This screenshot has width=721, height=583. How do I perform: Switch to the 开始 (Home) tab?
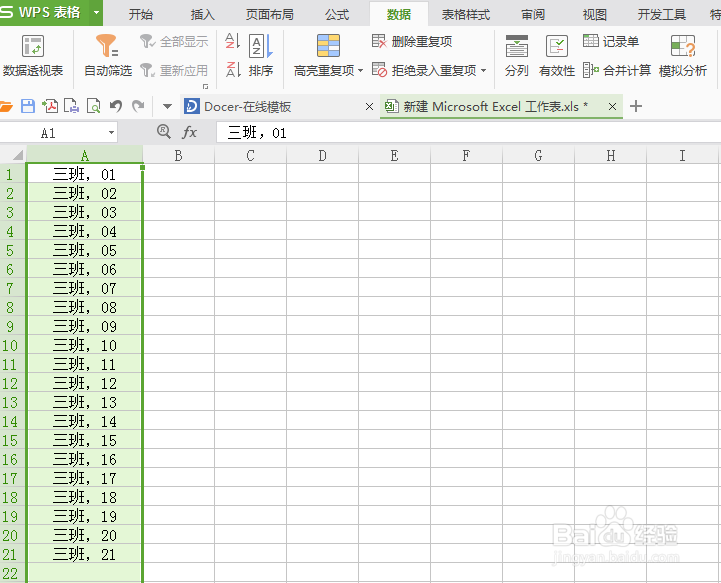[141, 15]
